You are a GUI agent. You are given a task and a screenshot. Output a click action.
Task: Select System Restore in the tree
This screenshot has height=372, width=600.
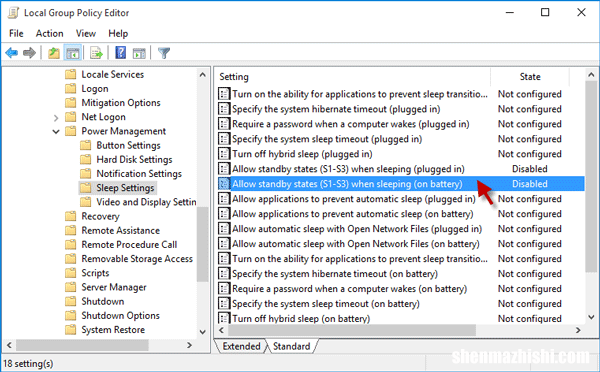click(x=113, y=330)
